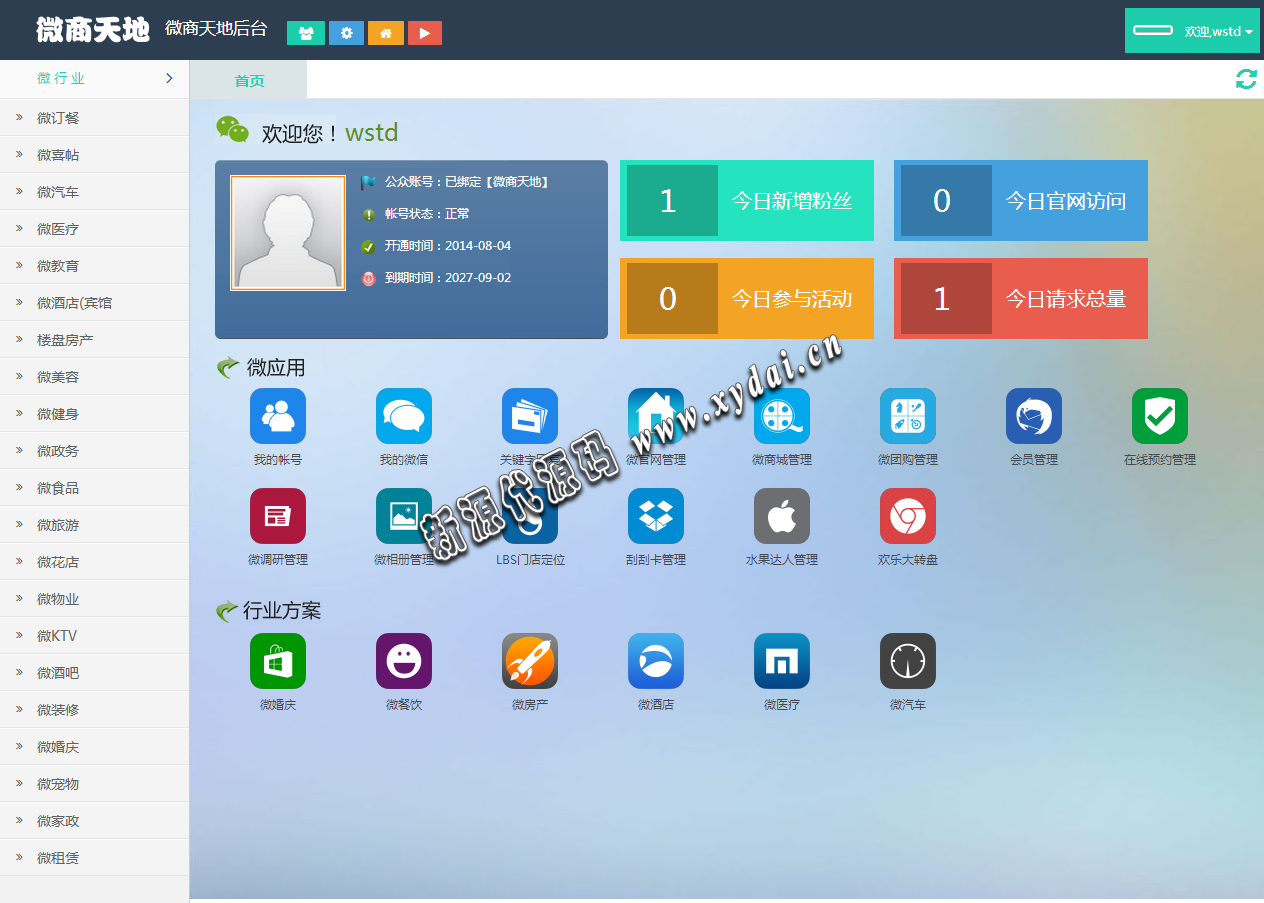
Task: Open 微家政 sidebar menu item
Action: [x=94, y=820]
